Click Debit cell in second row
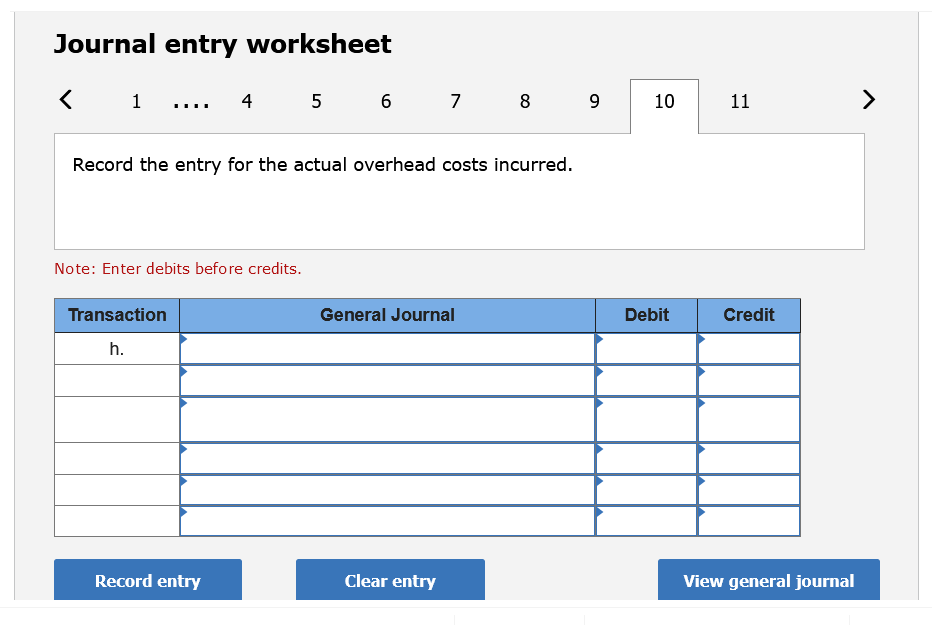The height and width of the screenshot is (625, 932). pyautogui.click(x=647, y=380)
